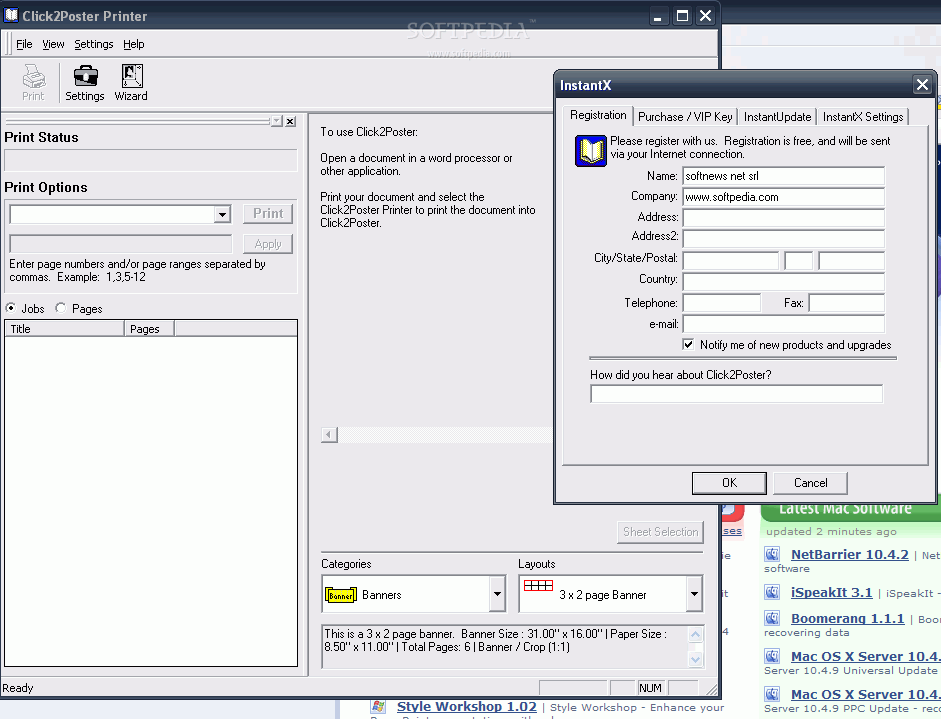Click the Pages column header
941x719 pixels.
pos(149,328)
